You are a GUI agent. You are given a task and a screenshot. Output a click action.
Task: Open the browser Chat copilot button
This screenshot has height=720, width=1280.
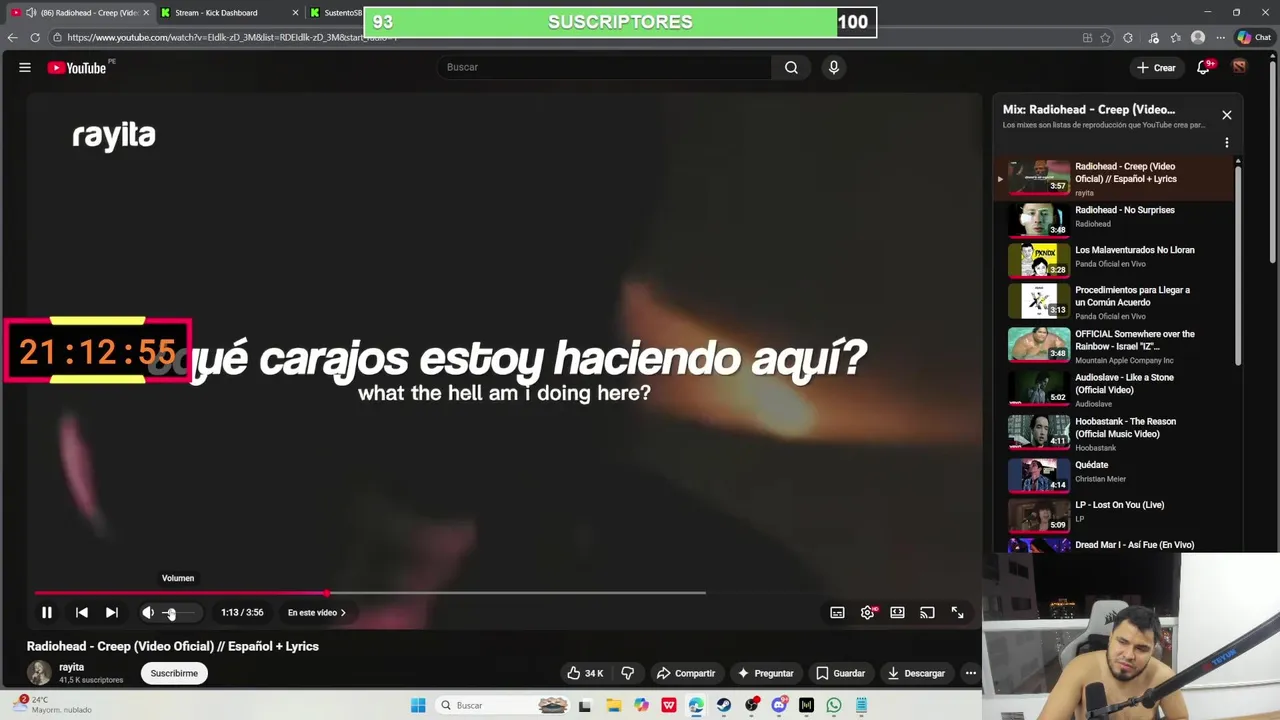(x=1254, y=38)
